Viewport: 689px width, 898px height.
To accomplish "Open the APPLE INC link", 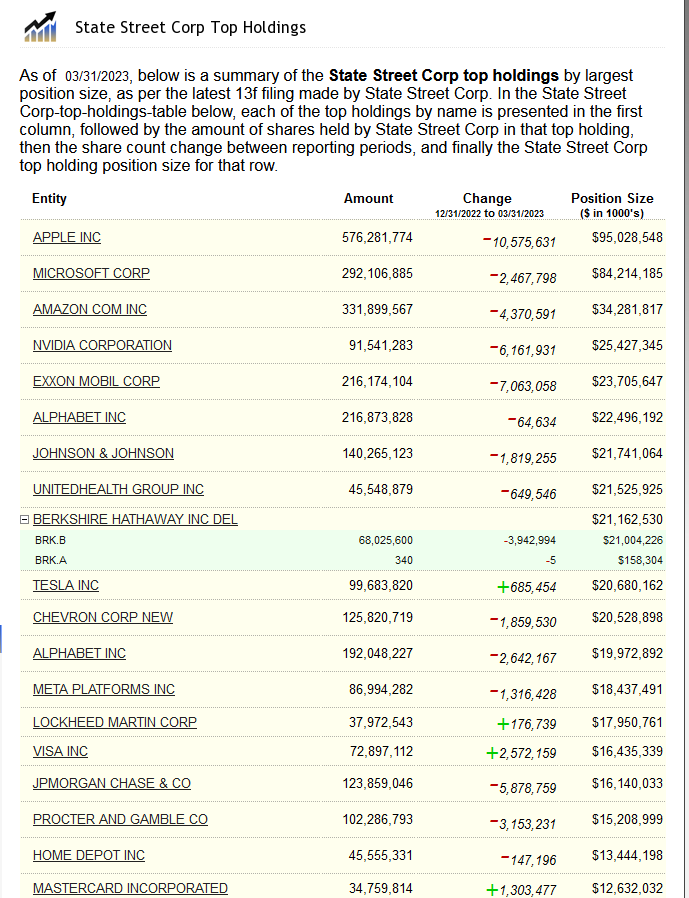I will click(x=66, y=237).
